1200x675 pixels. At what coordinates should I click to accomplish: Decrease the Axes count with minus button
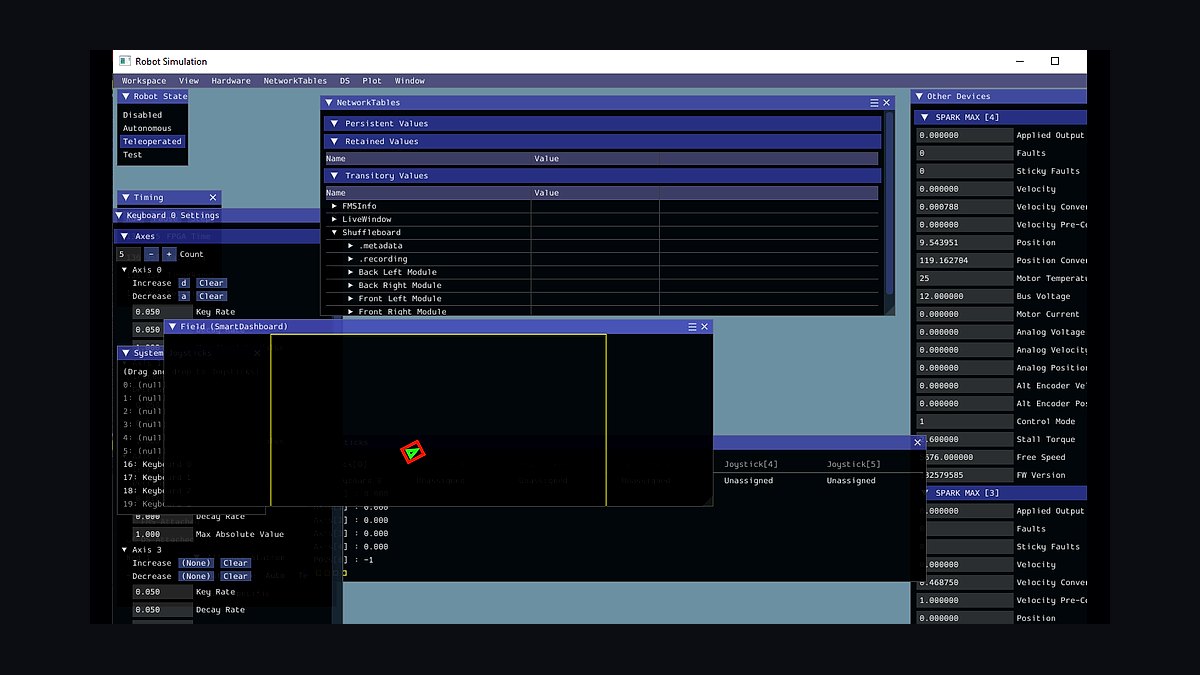[150, 254]
